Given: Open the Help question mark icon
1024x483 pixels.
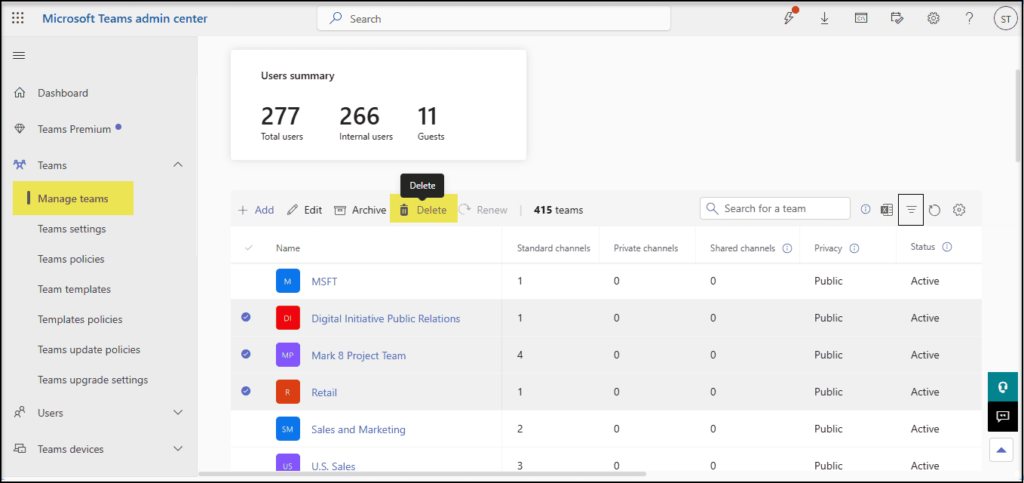Looking at the screenshot, I should point(969,18).
